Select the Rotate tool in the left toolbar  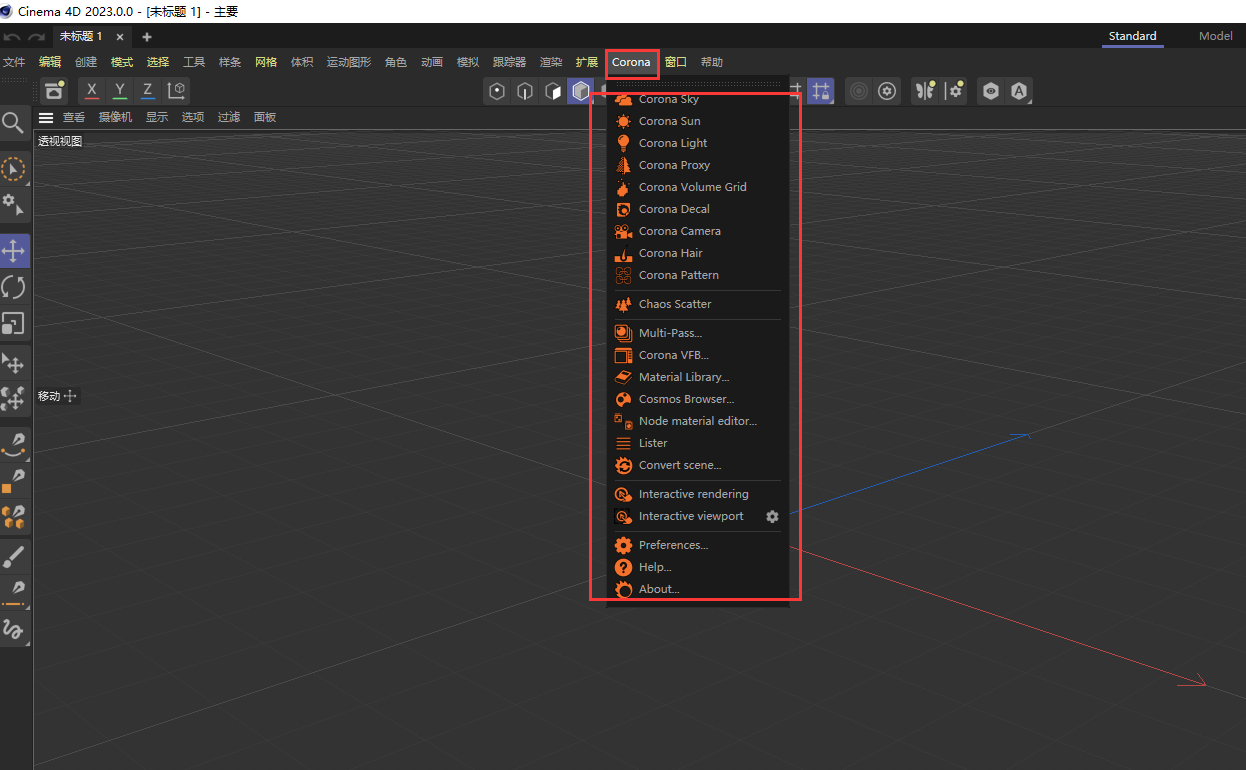click(14, 287)
